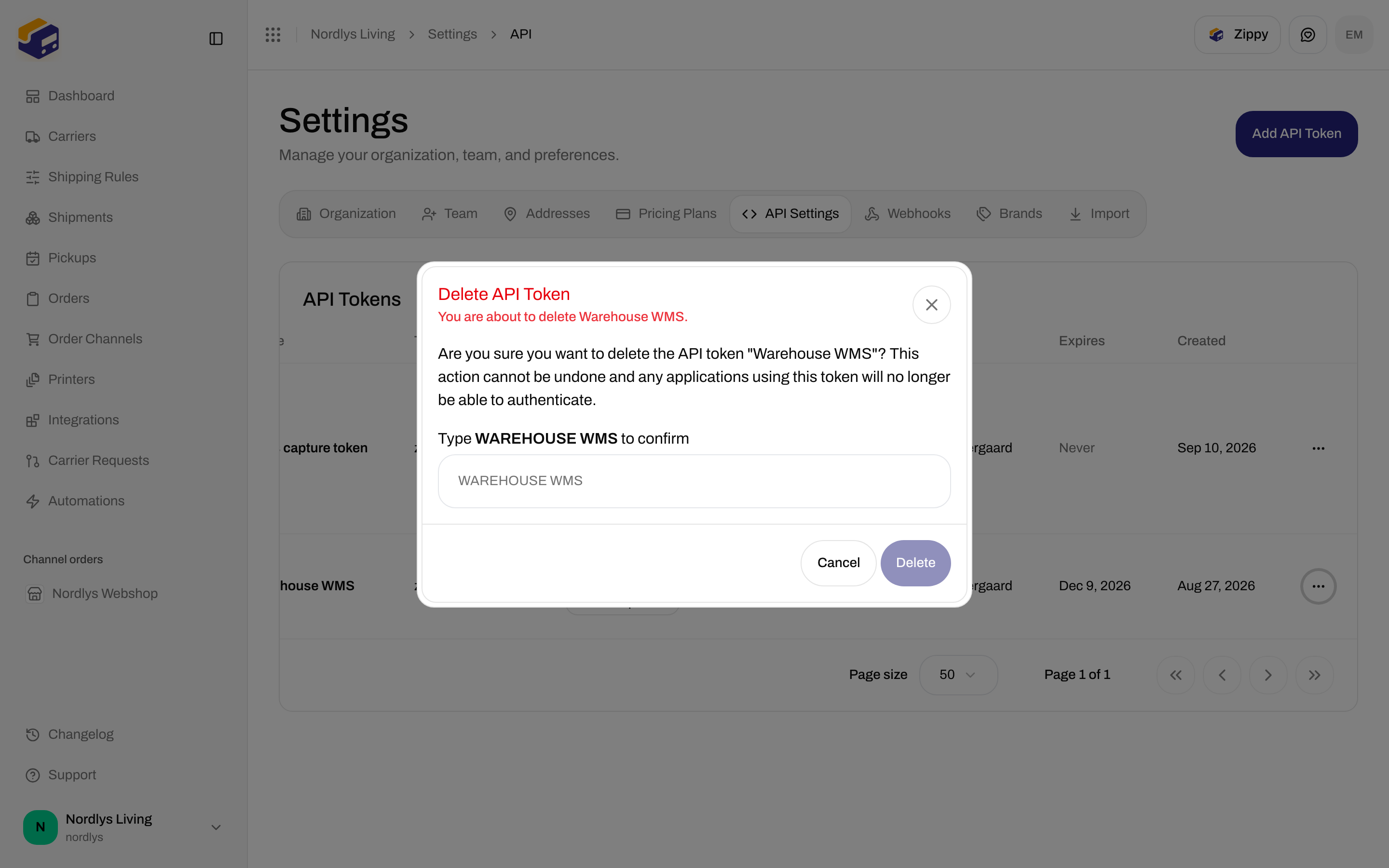Viewport: 1389px width, 868px height.
Task: Click the Automations lightning icon
Action: (x=33, y=502)
